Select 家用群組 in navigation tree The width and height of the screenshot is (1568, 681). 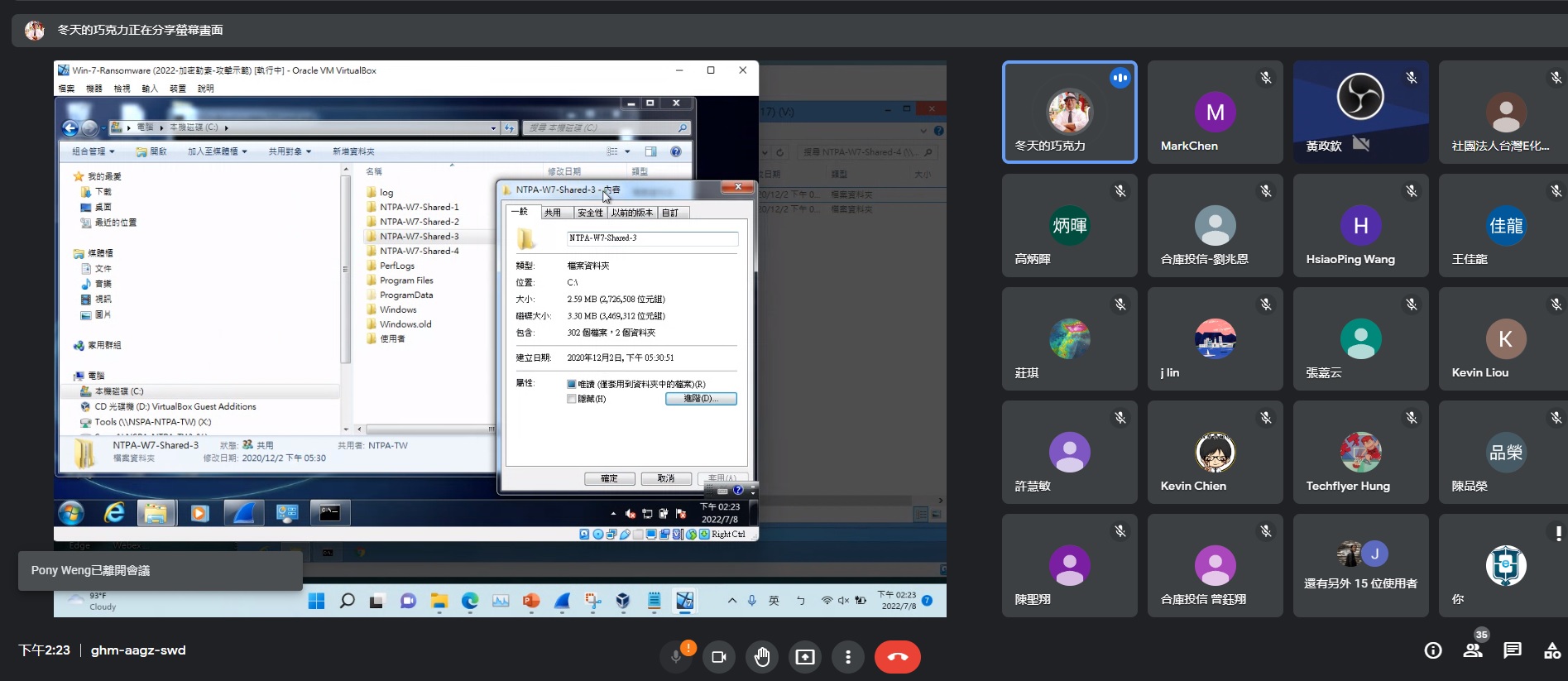point(104,345)
